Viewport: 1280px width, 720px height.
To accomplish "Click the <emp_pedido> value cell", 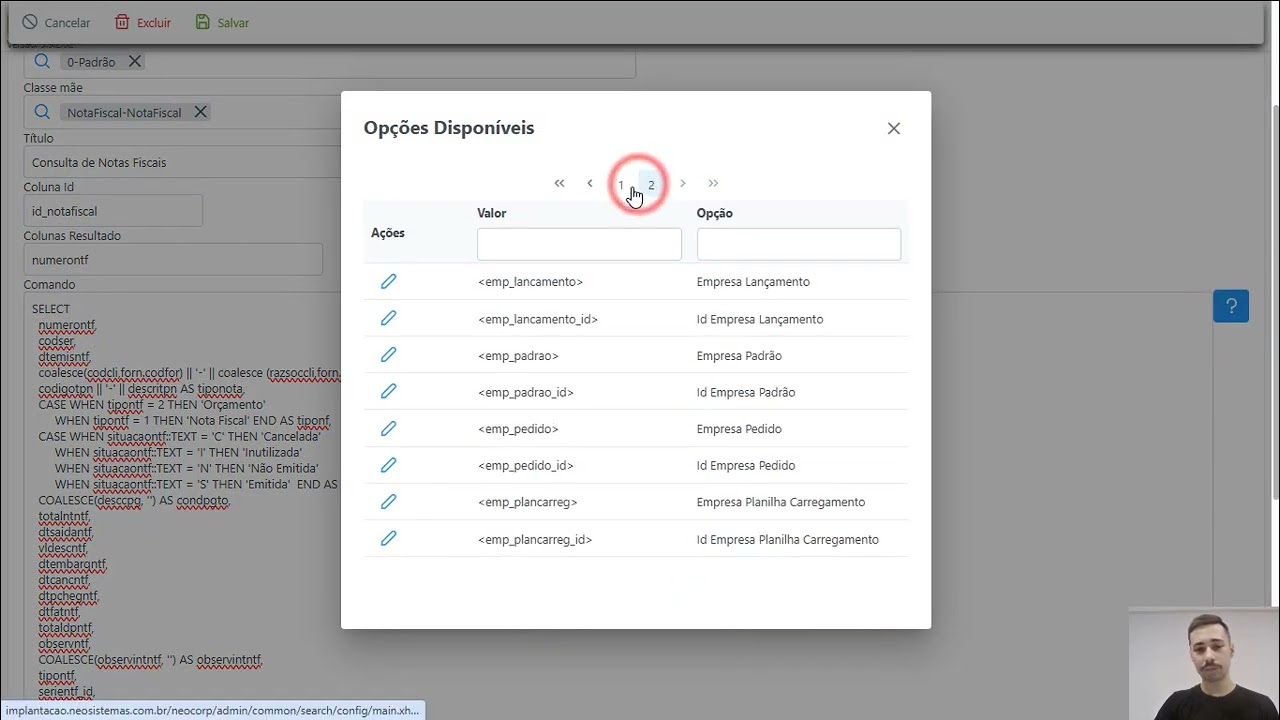I will click(x=518, y=429).
